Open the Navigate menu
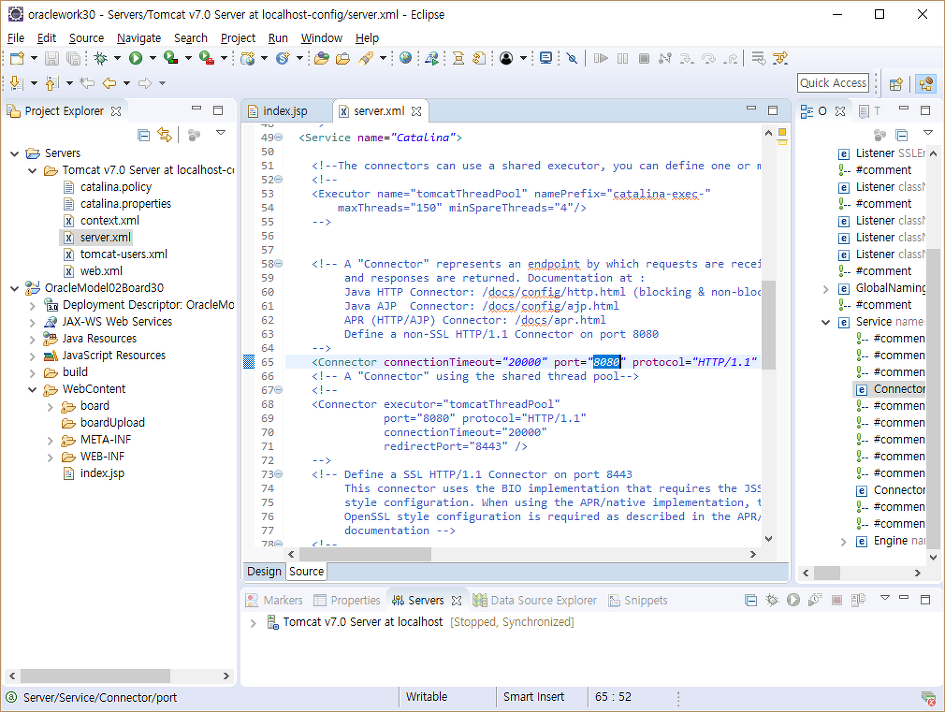The width and height of the screenshot is (945, 712). [x=139, y=38]
